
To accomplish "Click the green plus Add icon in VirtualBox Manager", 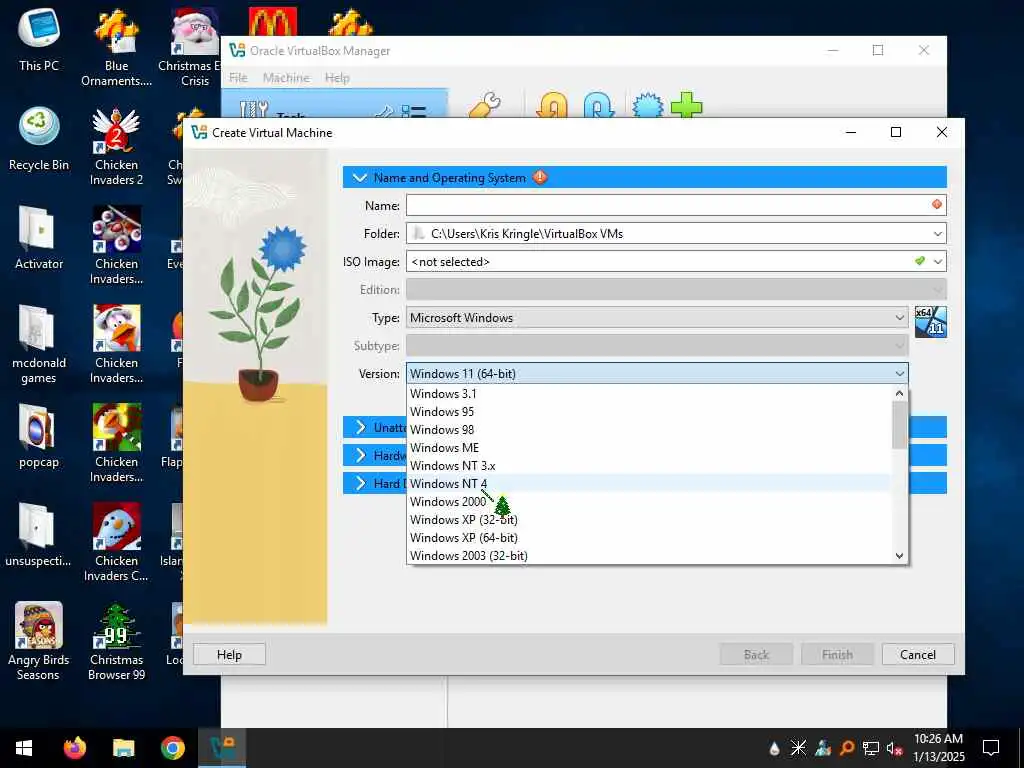I will [686, 105].
